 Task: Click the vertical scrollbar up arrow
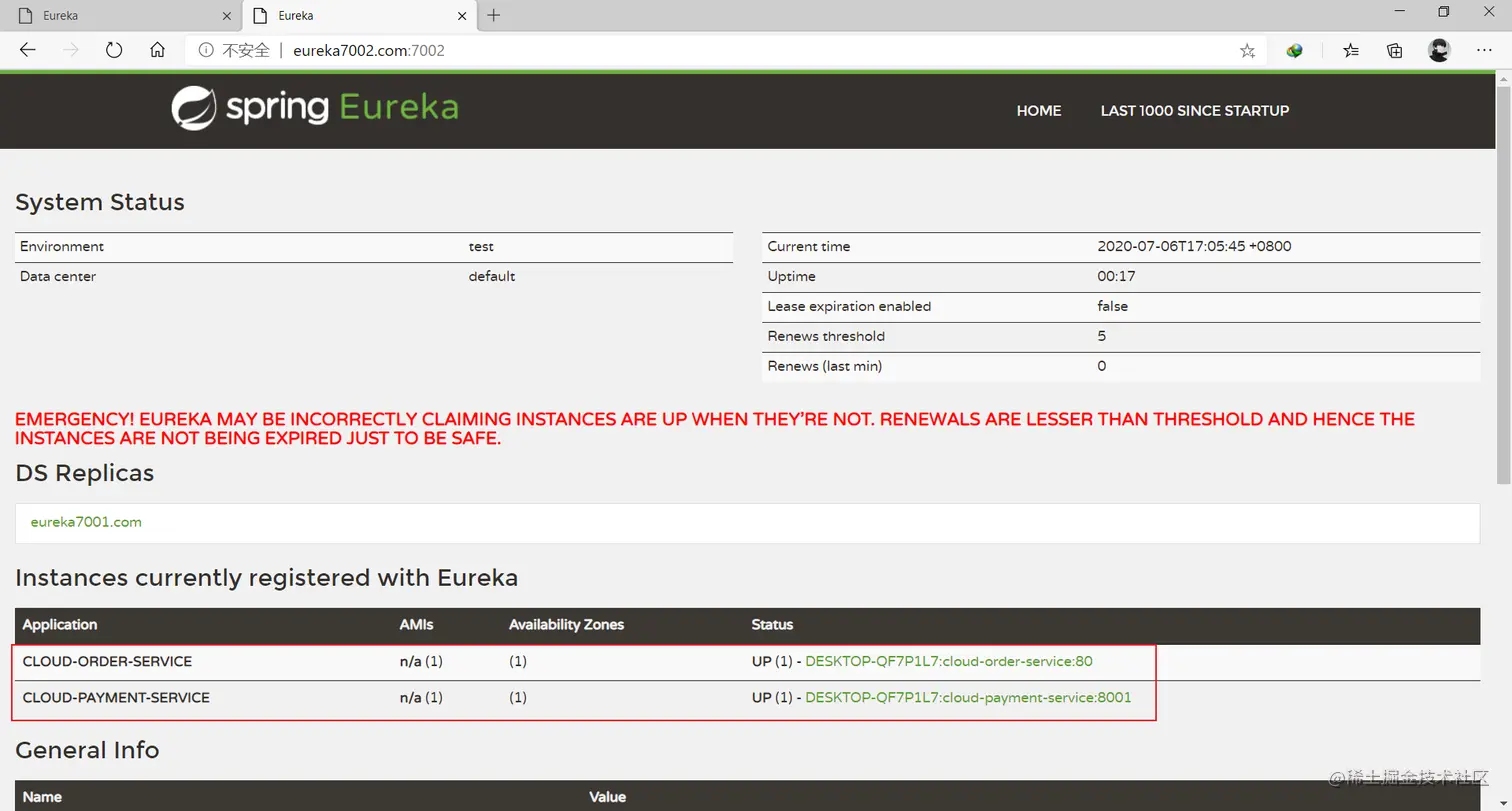[x=1503, y=79]
